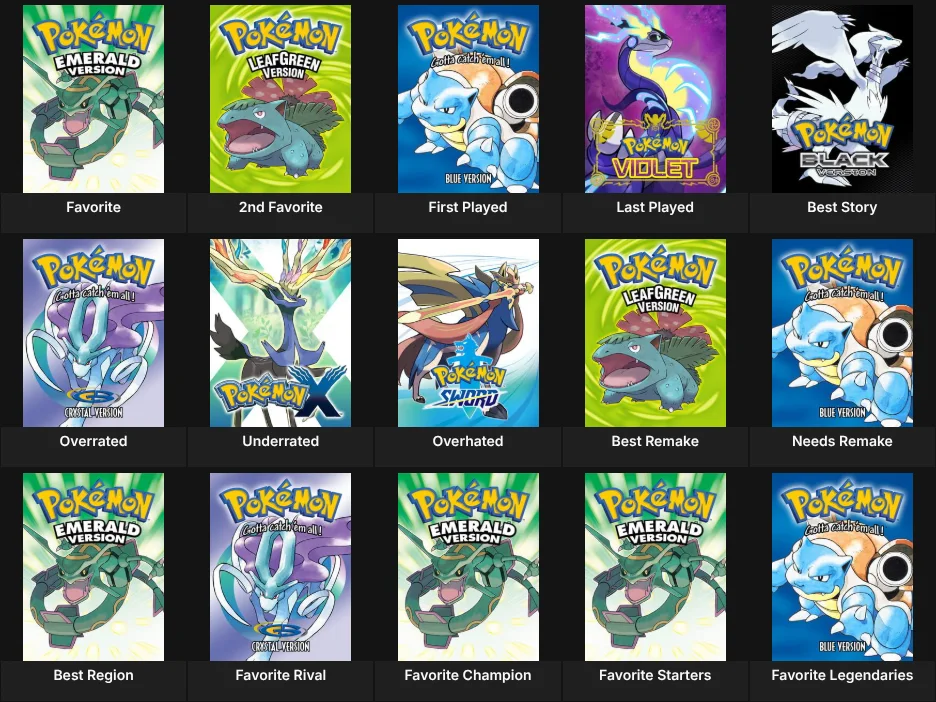The height and width of the screenshot is (702, 936).
Task: Click the "Best Region" label
Action: coord(93,675)
